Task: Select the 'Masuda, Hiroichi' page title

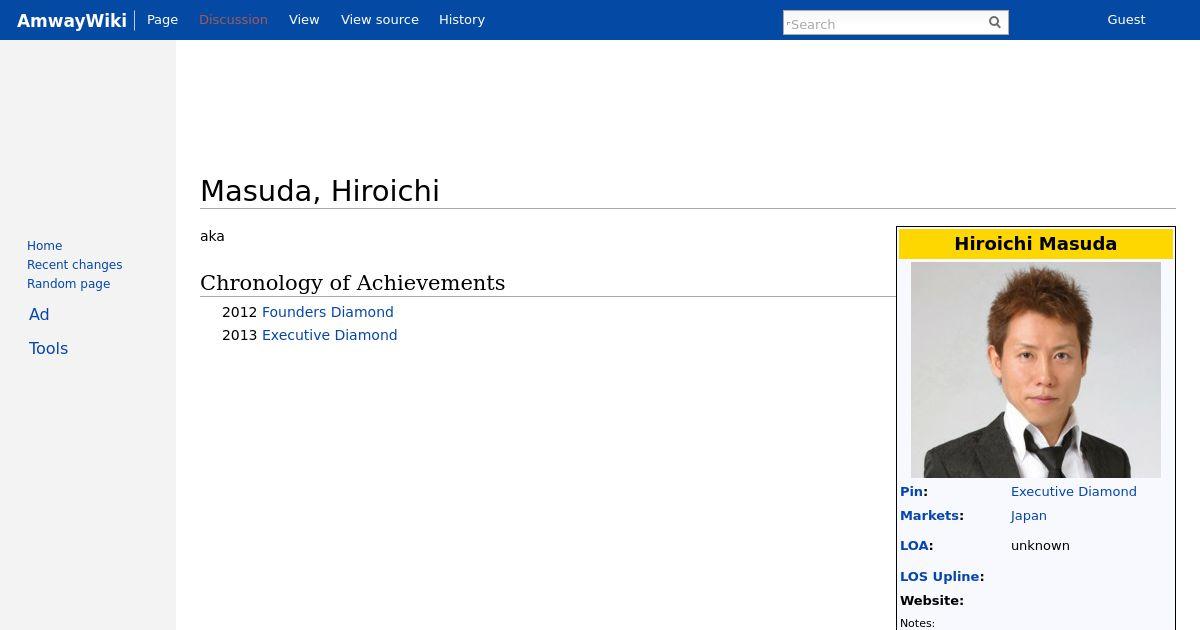Action: pos(320,191)
